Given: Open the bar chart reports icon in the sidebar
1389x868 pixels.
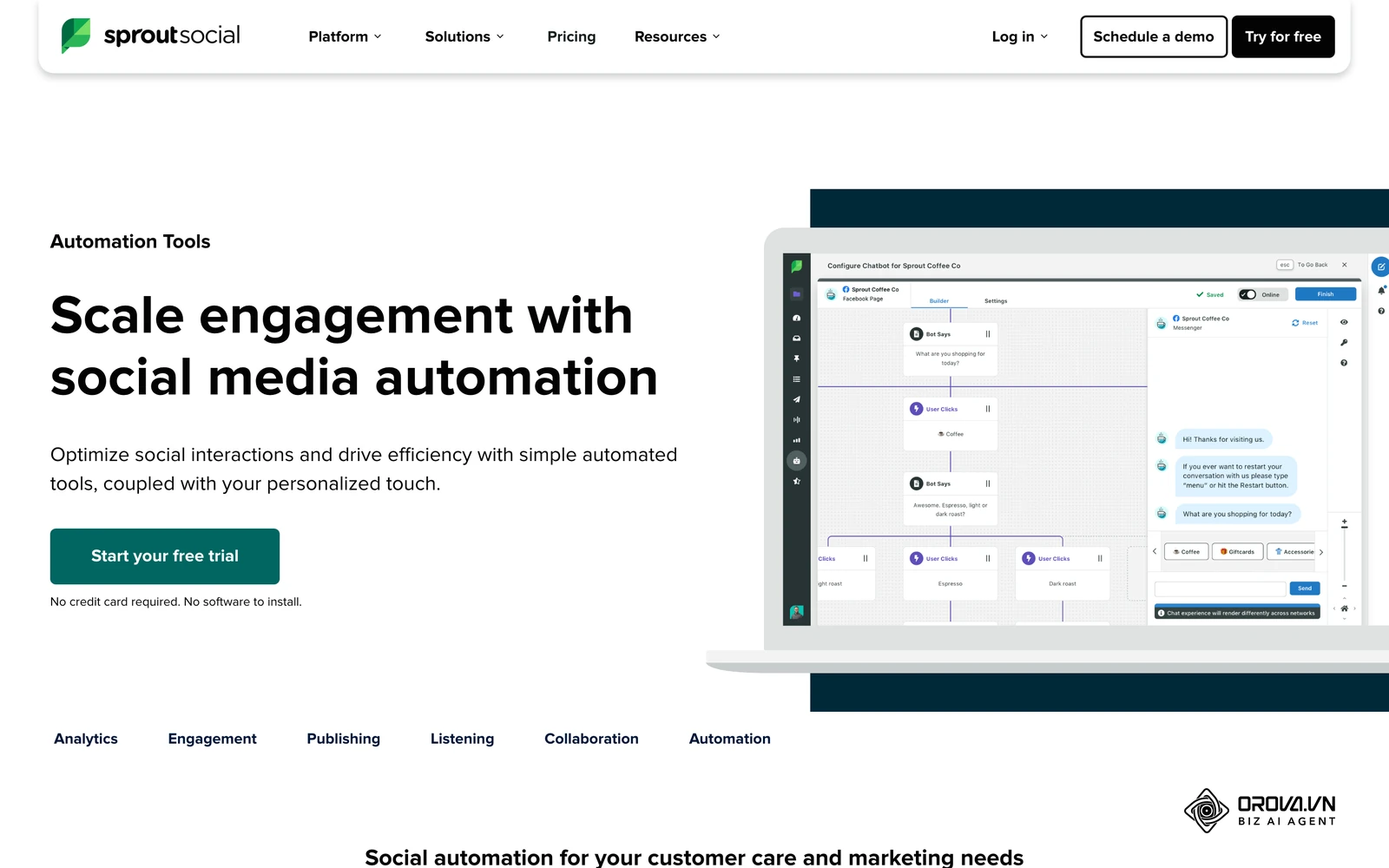Looking at the screenshot, I should pos(796,440).
